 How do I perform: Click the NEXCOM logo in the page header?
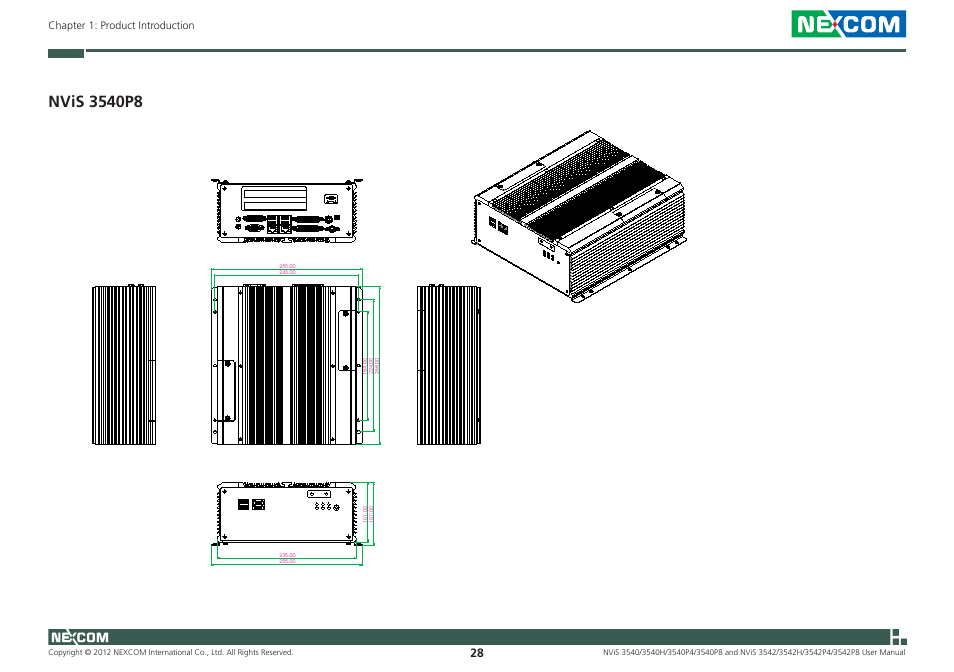pos(848,24)
